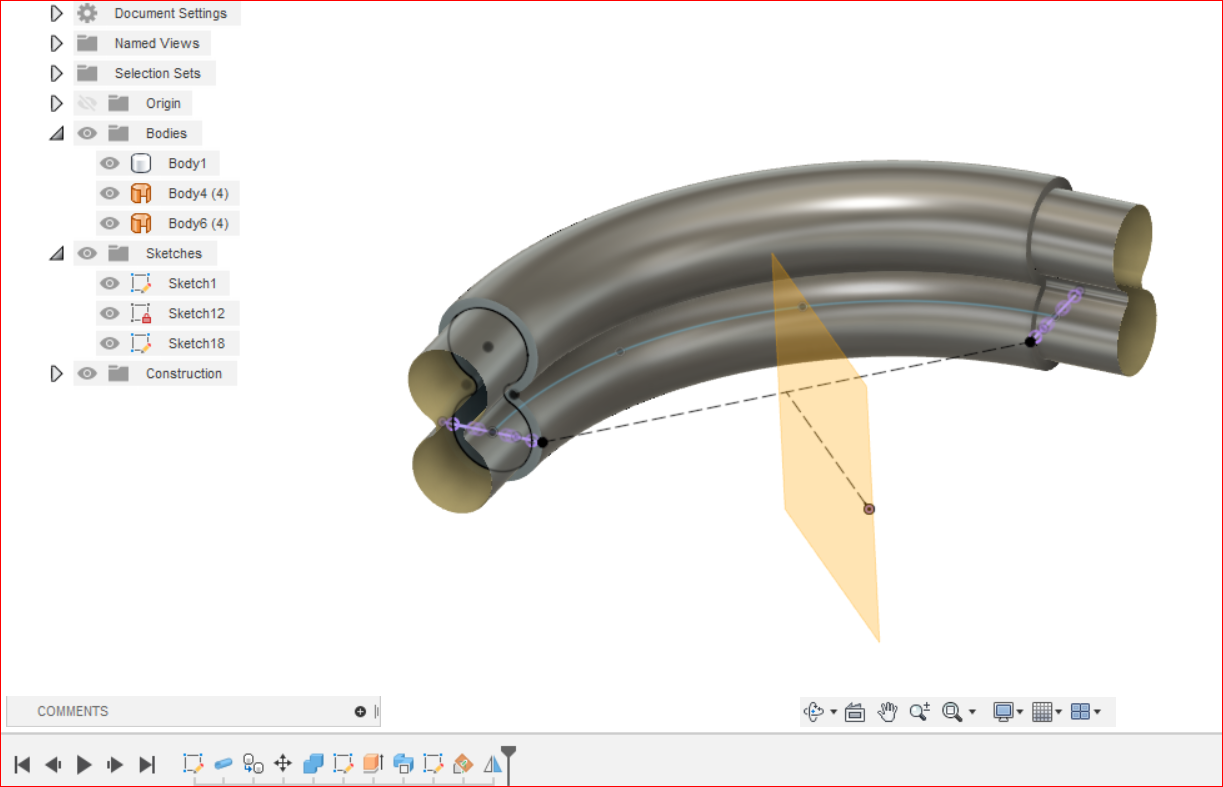This screenshot has height=787, width=1223.
Task: Expand the Construction folder
Action: (57, 373)
